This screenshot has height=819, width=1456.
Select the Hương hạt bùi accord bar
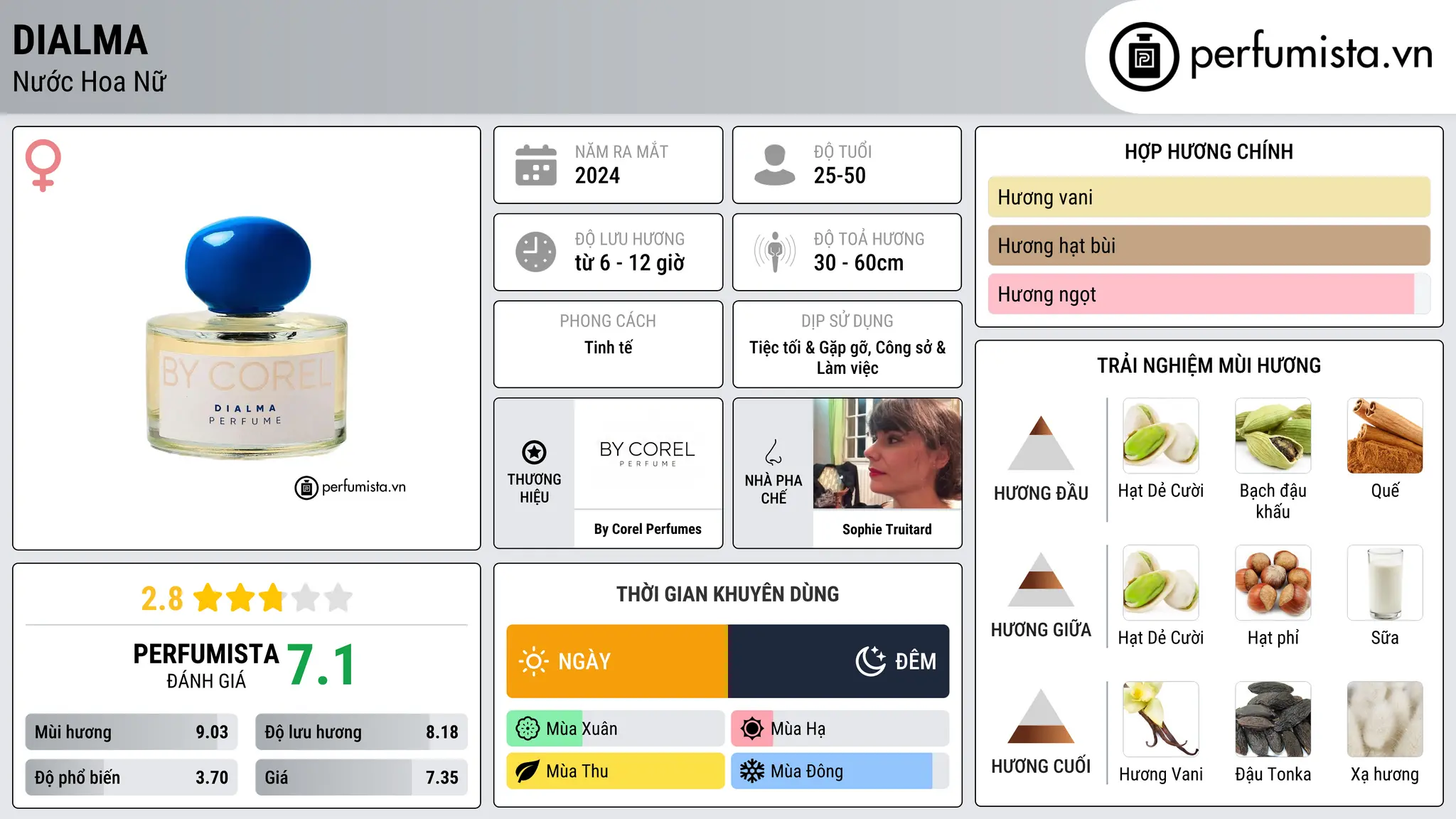click(x=1209, y=245)
